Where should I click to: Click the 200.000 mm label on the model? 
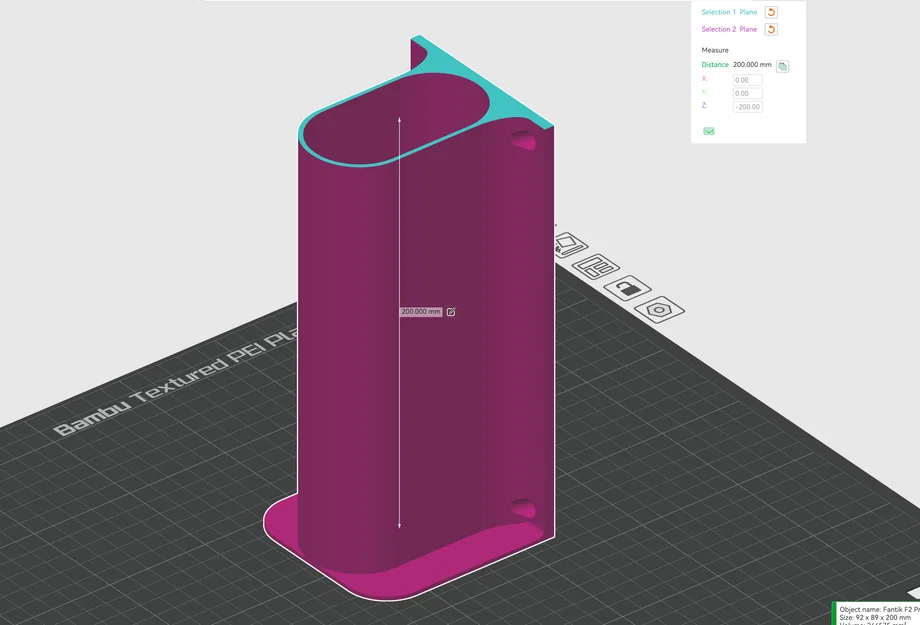pyautogui.click(x=421, y=312)
